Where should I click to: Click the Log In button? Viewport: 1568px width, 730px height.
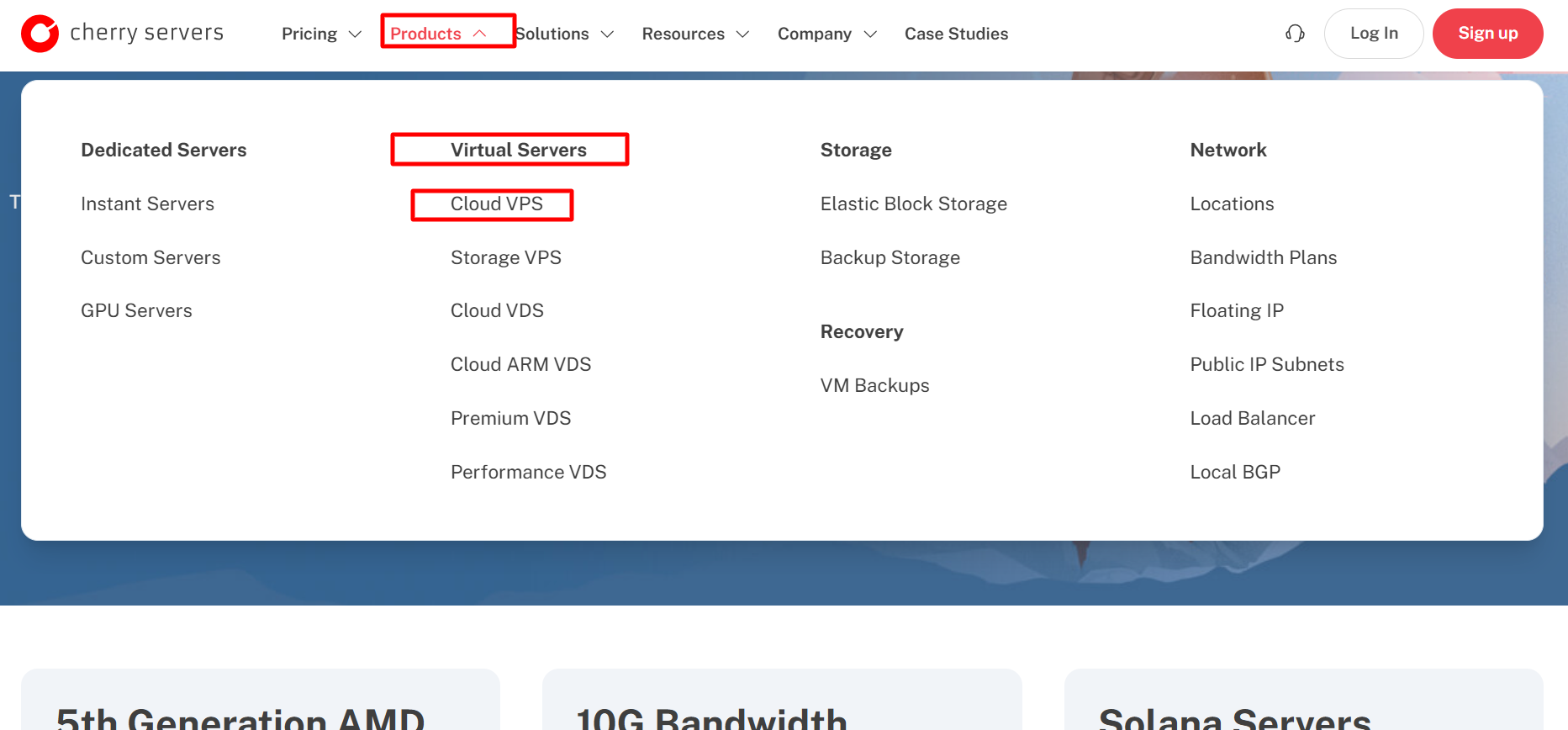[1374, 34]
